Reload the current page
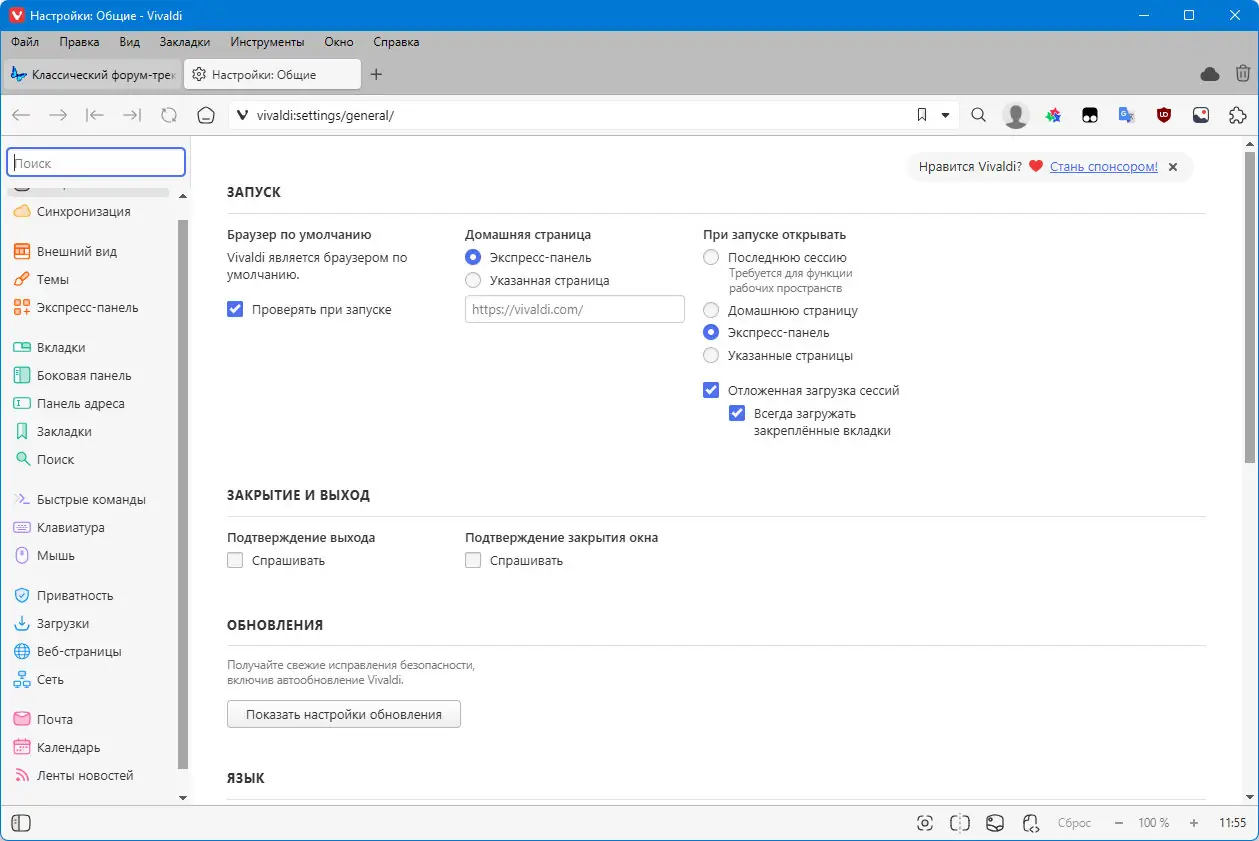This screenshot has height=841, width=1259. click(x=169, y=115)
